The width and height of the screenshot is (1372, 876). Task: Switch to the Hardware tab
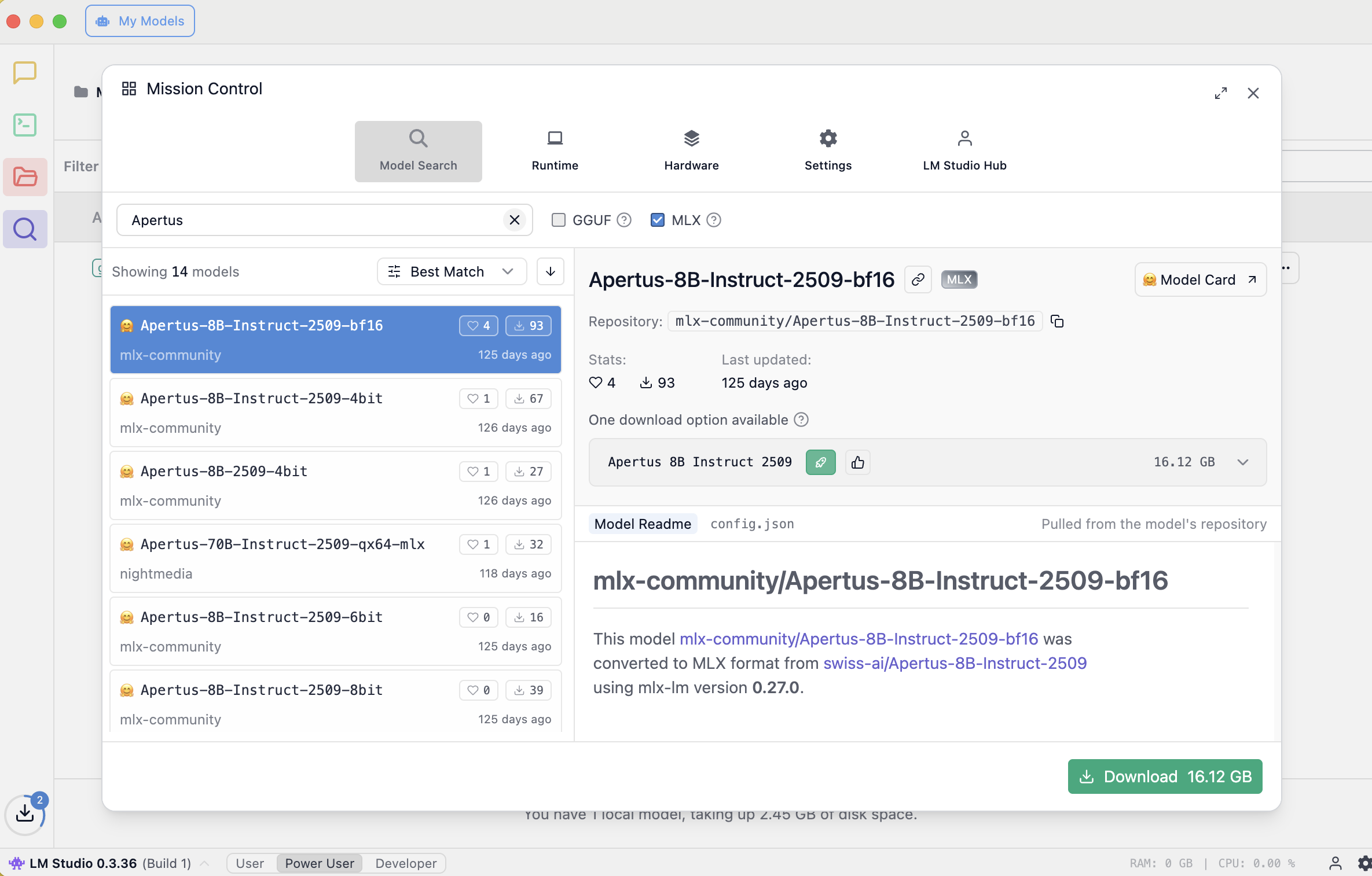(691, 151)
